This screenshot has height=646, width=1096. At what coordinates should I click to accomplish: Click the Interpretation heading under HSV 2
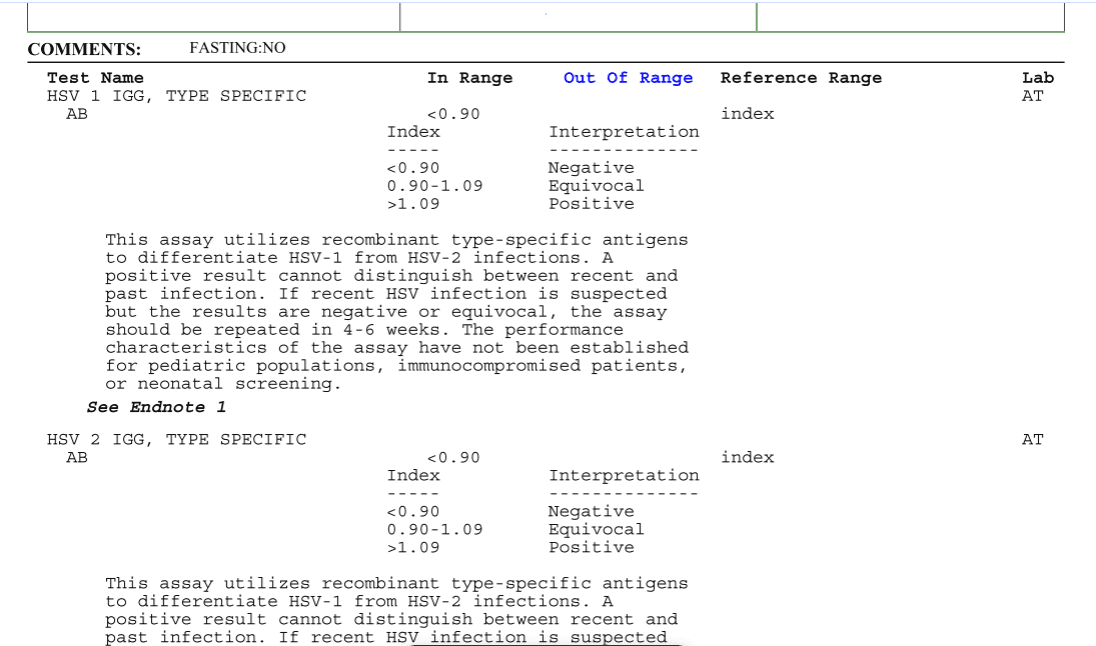pyautogui.click(x=624, y=476)
